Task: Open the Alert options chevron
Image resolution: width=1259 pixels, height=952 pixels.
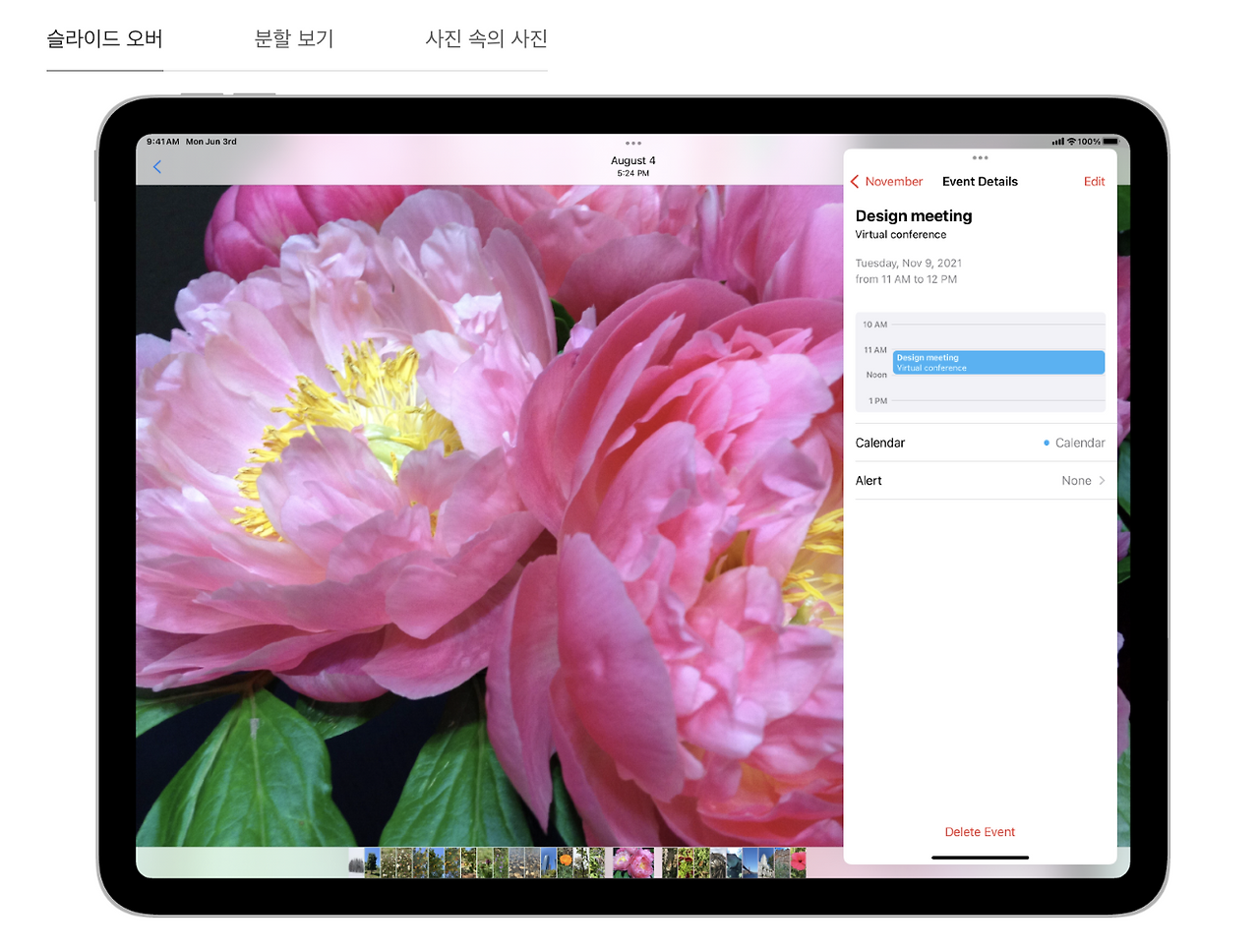Action: [x=1102, y=481]
